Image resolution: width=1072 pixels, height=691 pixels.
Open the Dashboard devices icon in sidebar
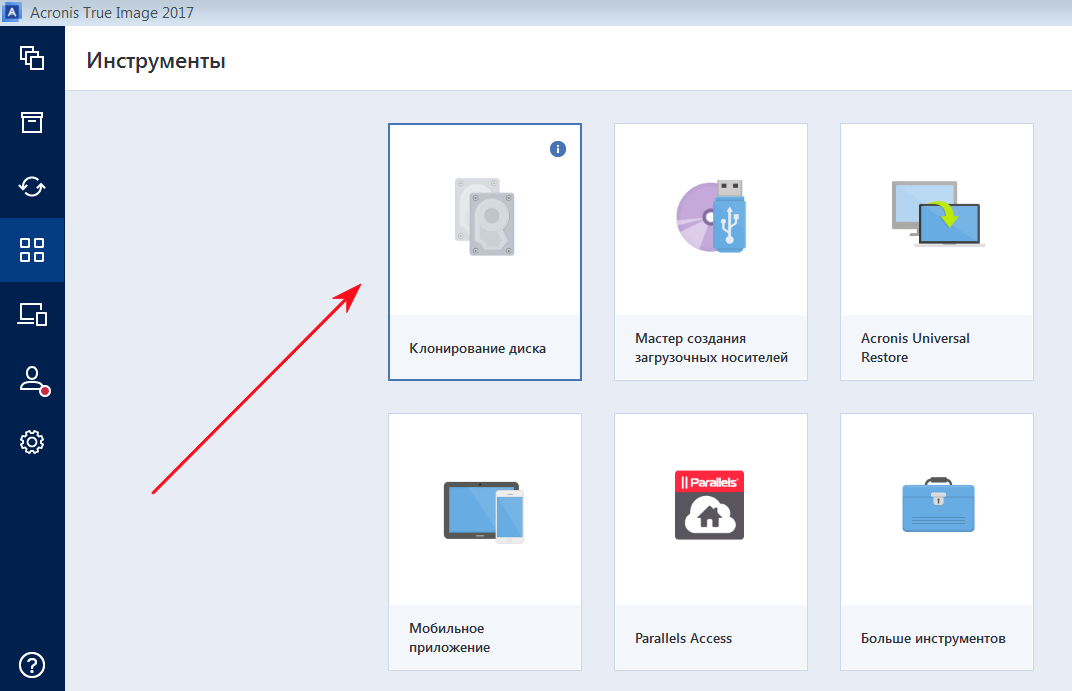pos(31,314)
